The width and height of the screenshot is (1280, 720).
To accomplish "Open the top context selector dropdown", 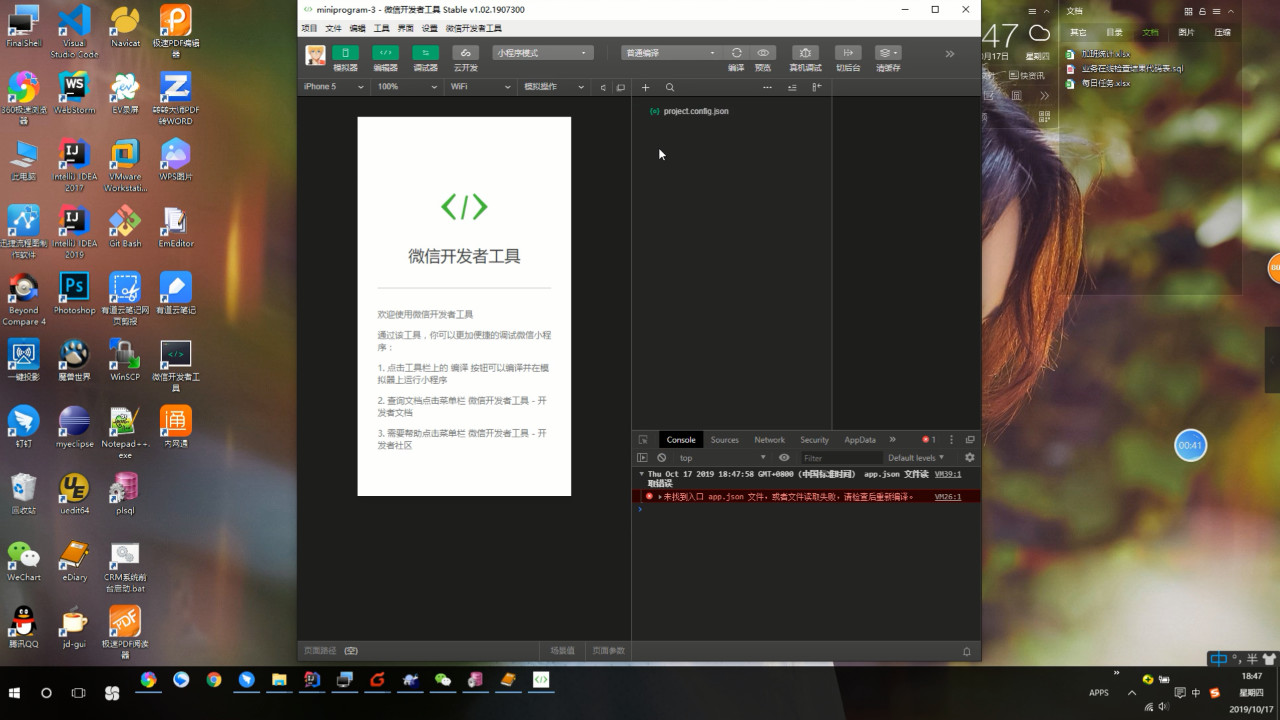I will click(x=722, y=458).
